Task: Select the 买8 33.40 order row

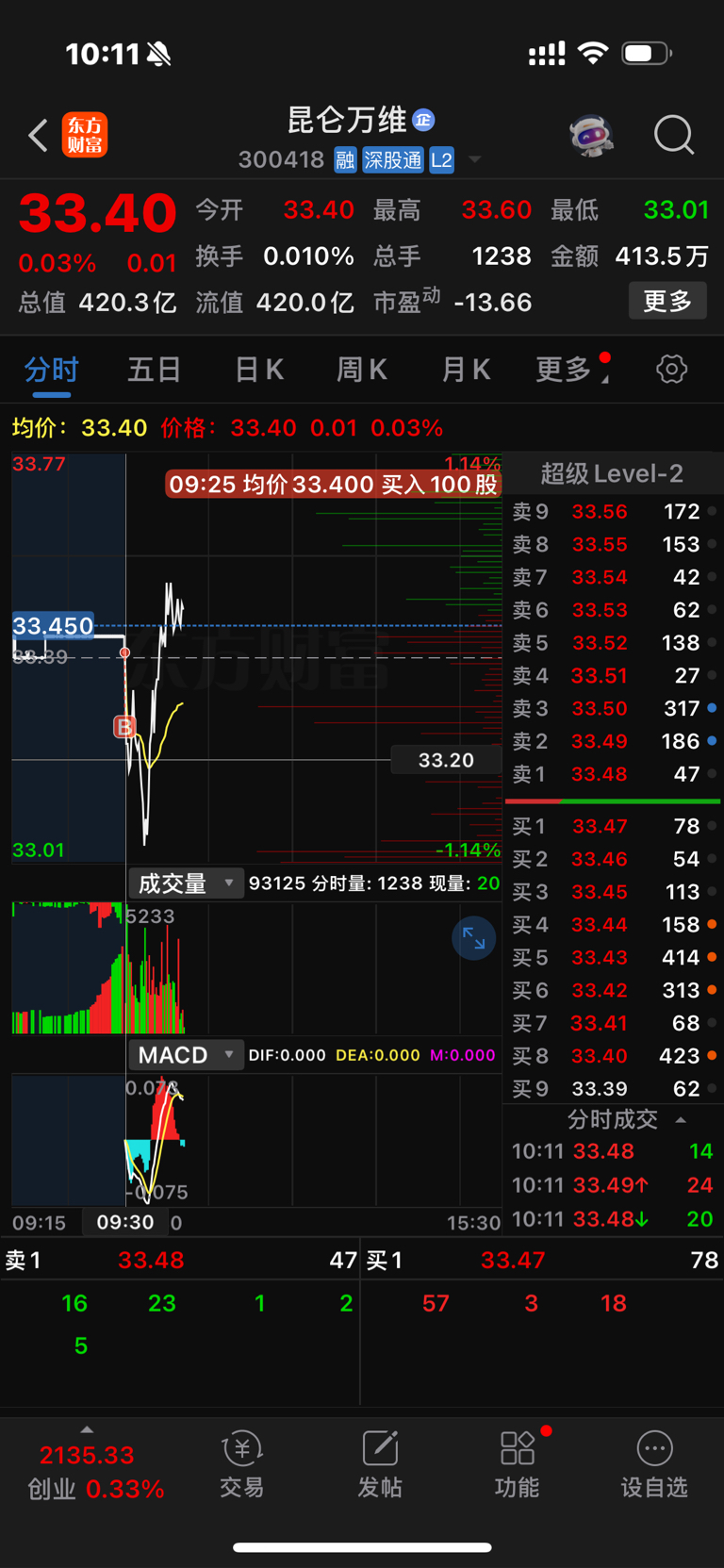Action: click(613, 1056)
